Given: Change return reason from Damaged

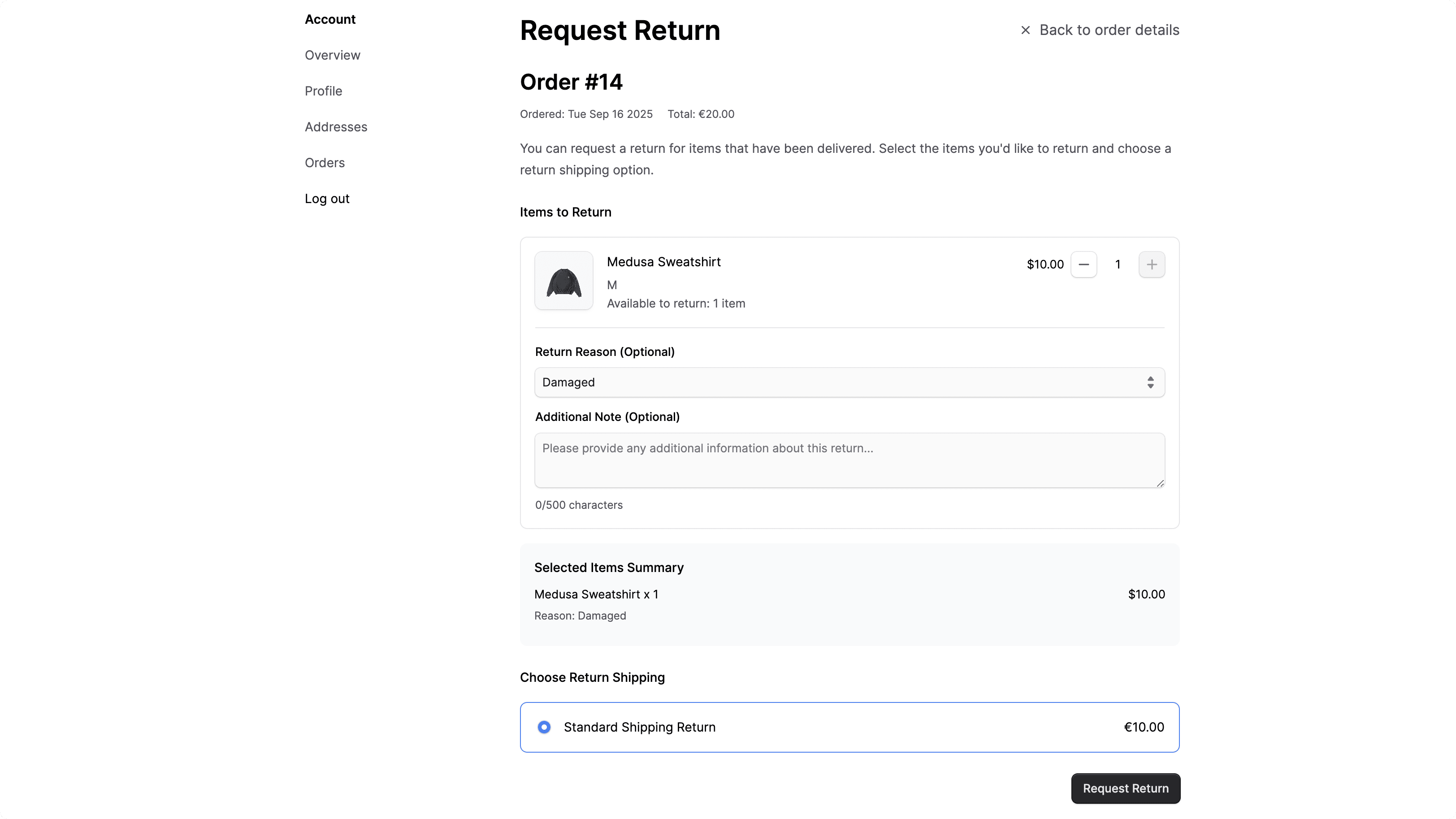Looking at the screenshot, I should [x=848, y=382].
